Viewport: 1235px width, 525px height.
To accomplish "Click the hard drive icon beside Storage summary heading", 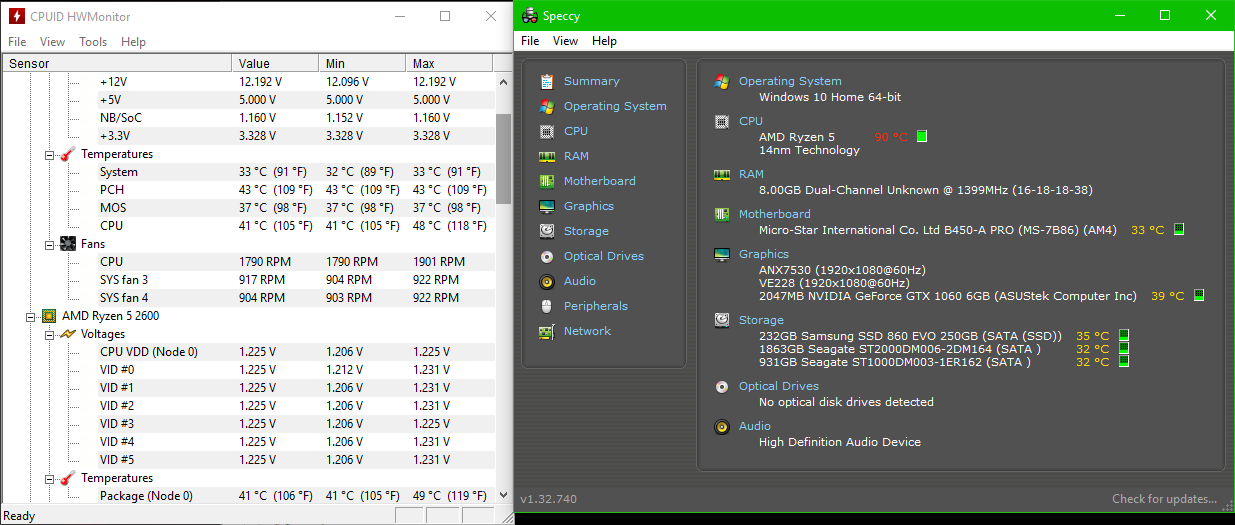I will 722,320.
